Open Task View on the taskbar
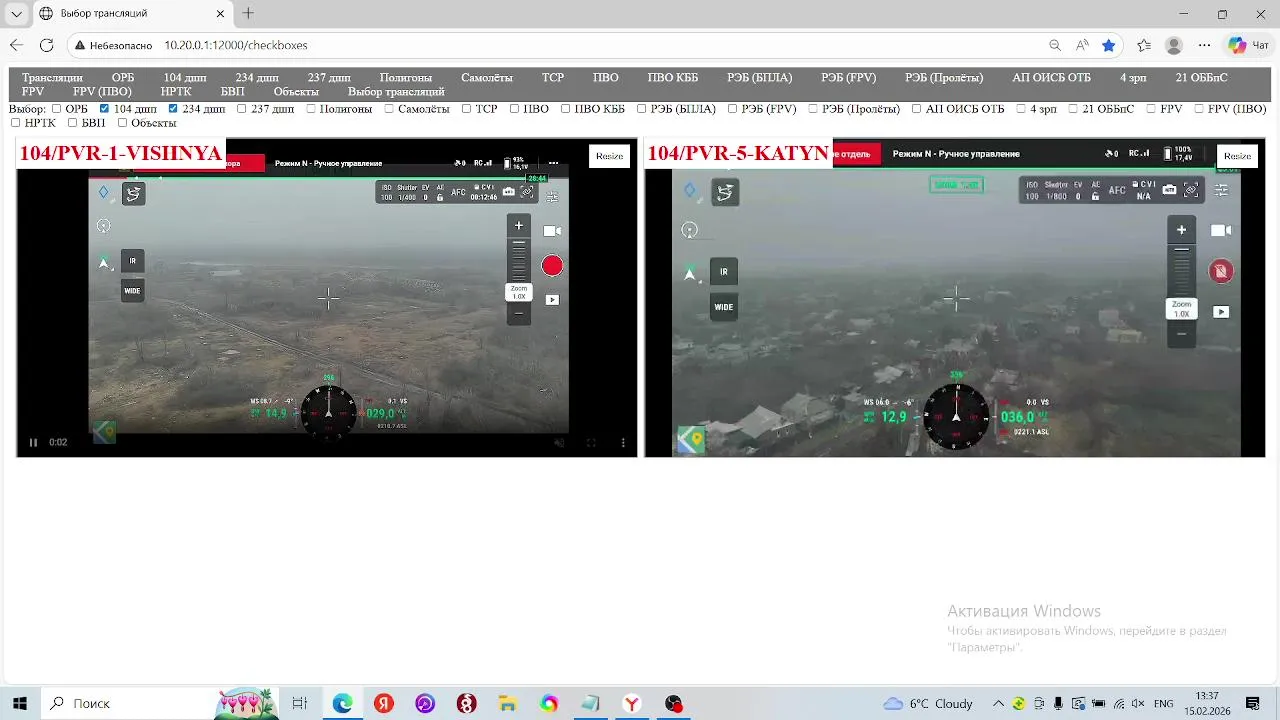This screenshot has height=720, width=1280. point(299,703)
